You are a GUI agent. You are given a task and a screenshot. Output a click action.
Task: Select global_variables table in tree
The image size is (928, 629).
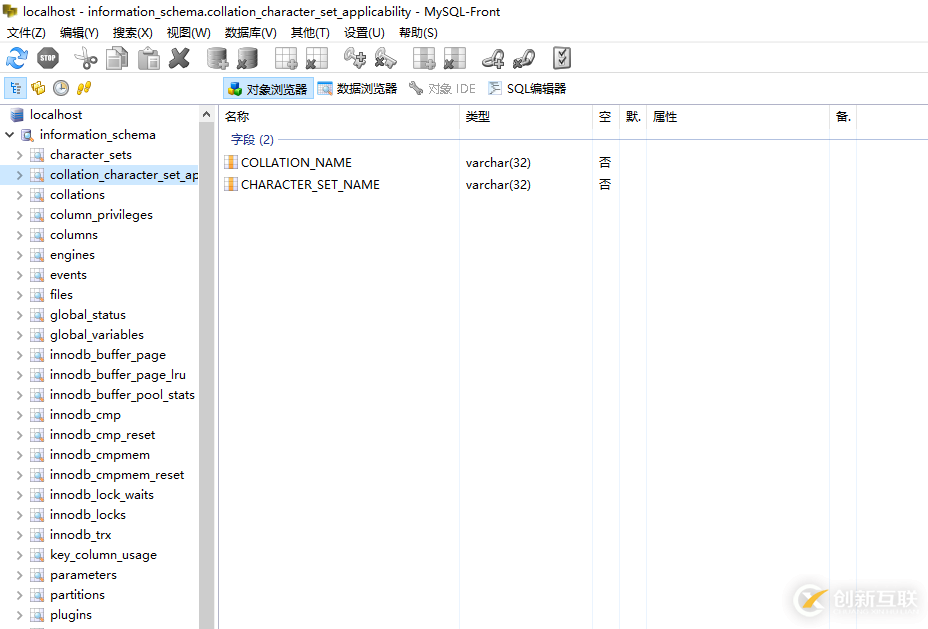coord(96,335)
